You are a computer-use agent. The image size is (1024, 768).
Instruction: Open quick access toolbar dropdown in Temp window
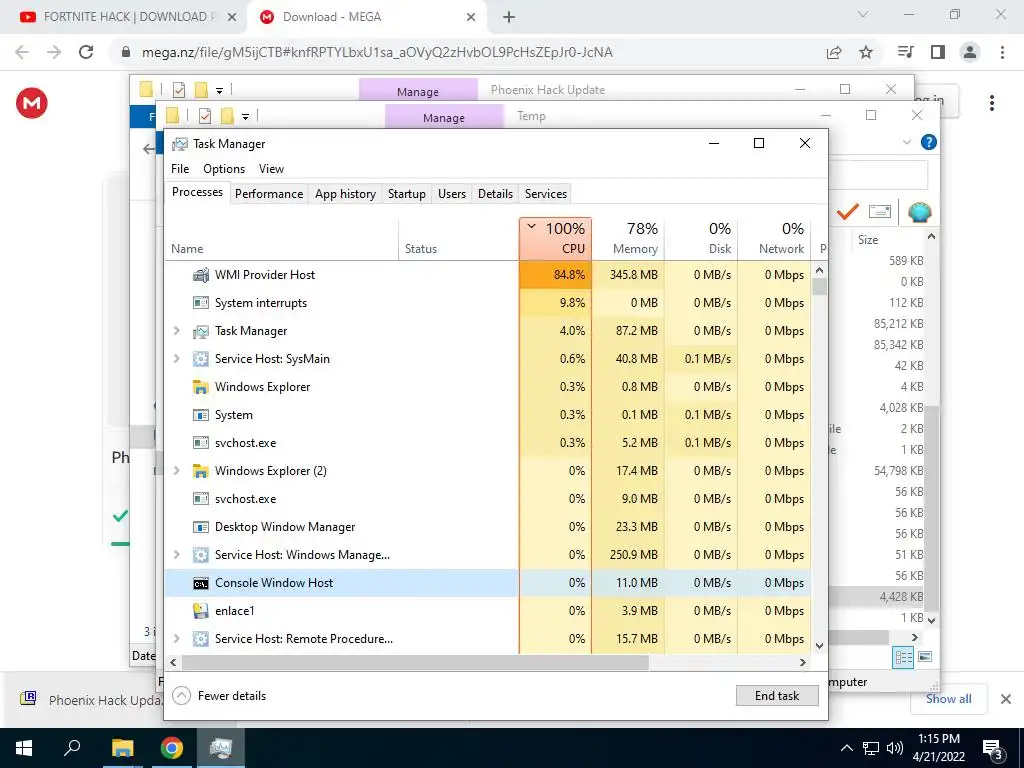pyautogui.click(x=246, y=117)
